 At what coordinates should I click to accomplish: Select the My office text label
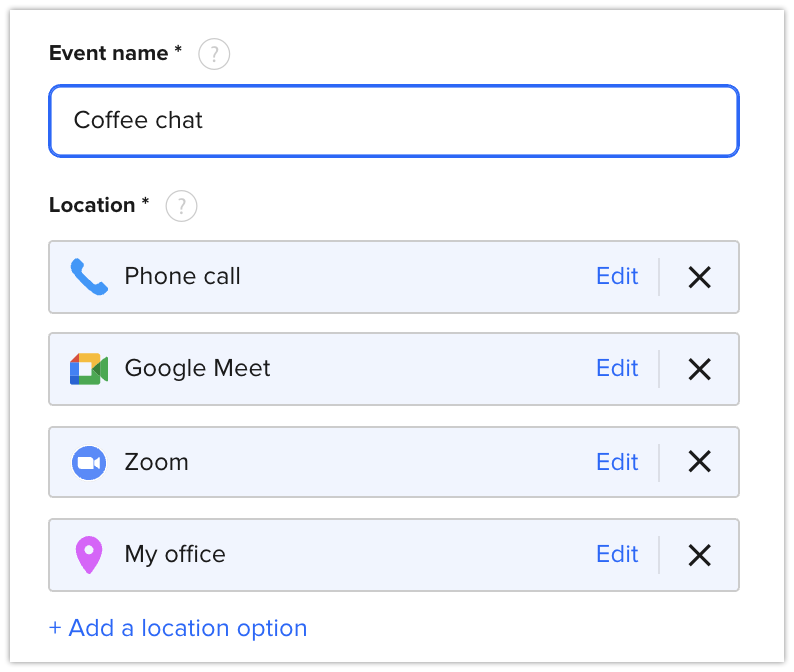[x=175, y=554]
